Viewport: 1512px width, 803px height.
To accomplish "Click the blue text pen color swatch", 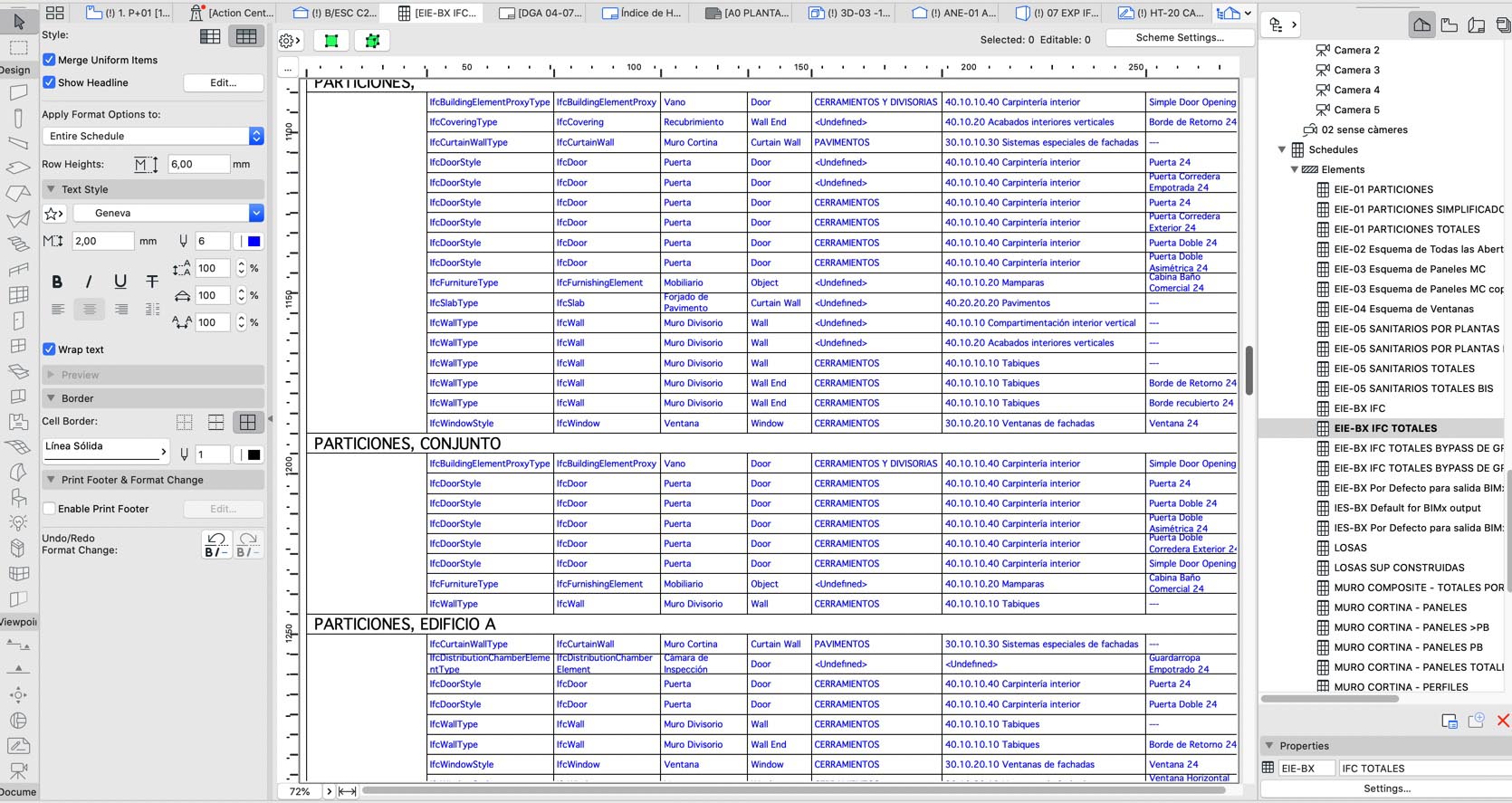I will pyautogui.click(x=254, y=242).
